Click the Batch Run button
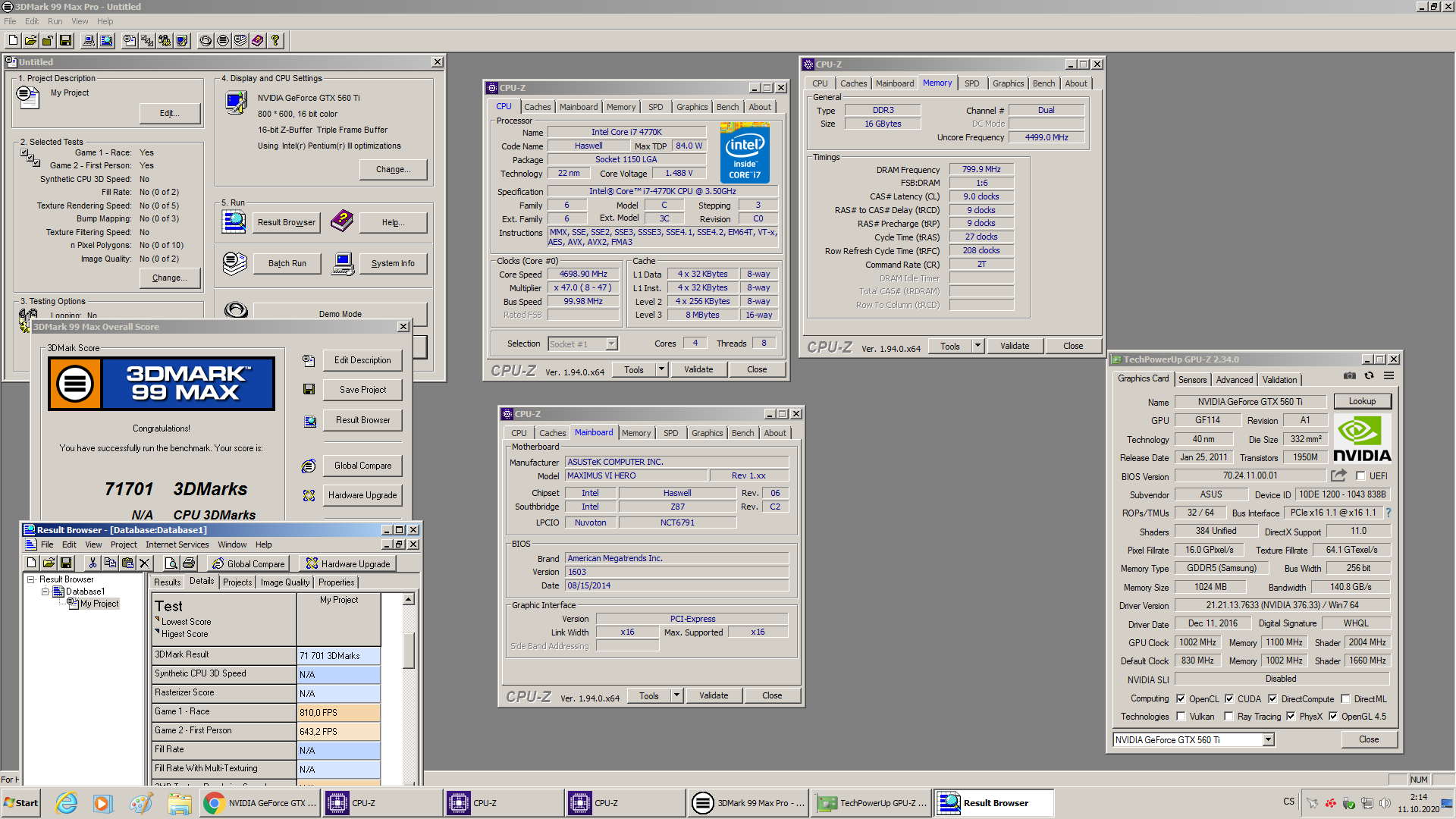 click(x=287, y=264)
